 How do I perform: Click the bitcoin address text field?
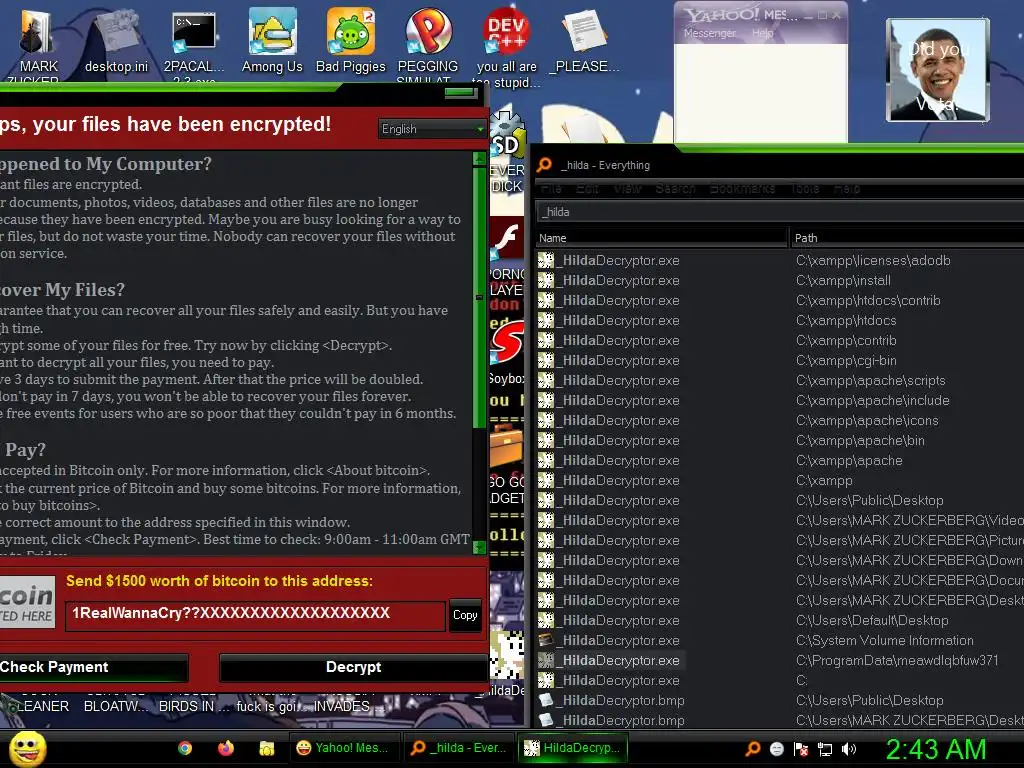(x=255, y=615)
